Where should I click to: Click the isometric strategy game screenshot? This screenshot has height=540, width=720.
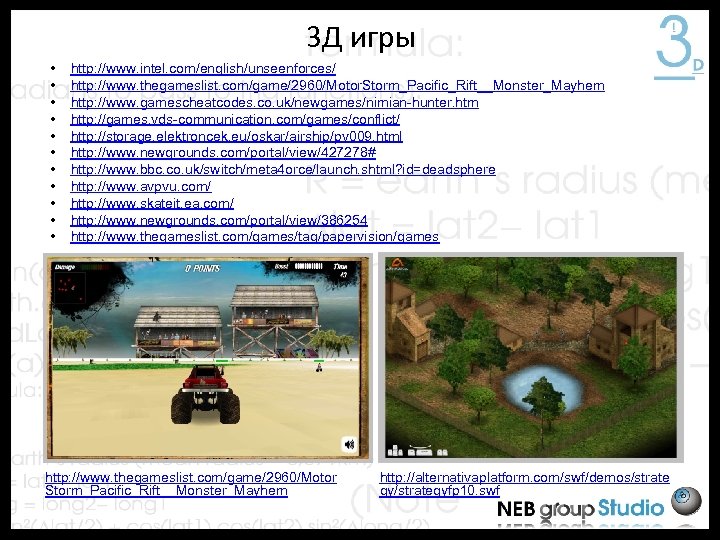coord(531,358)
